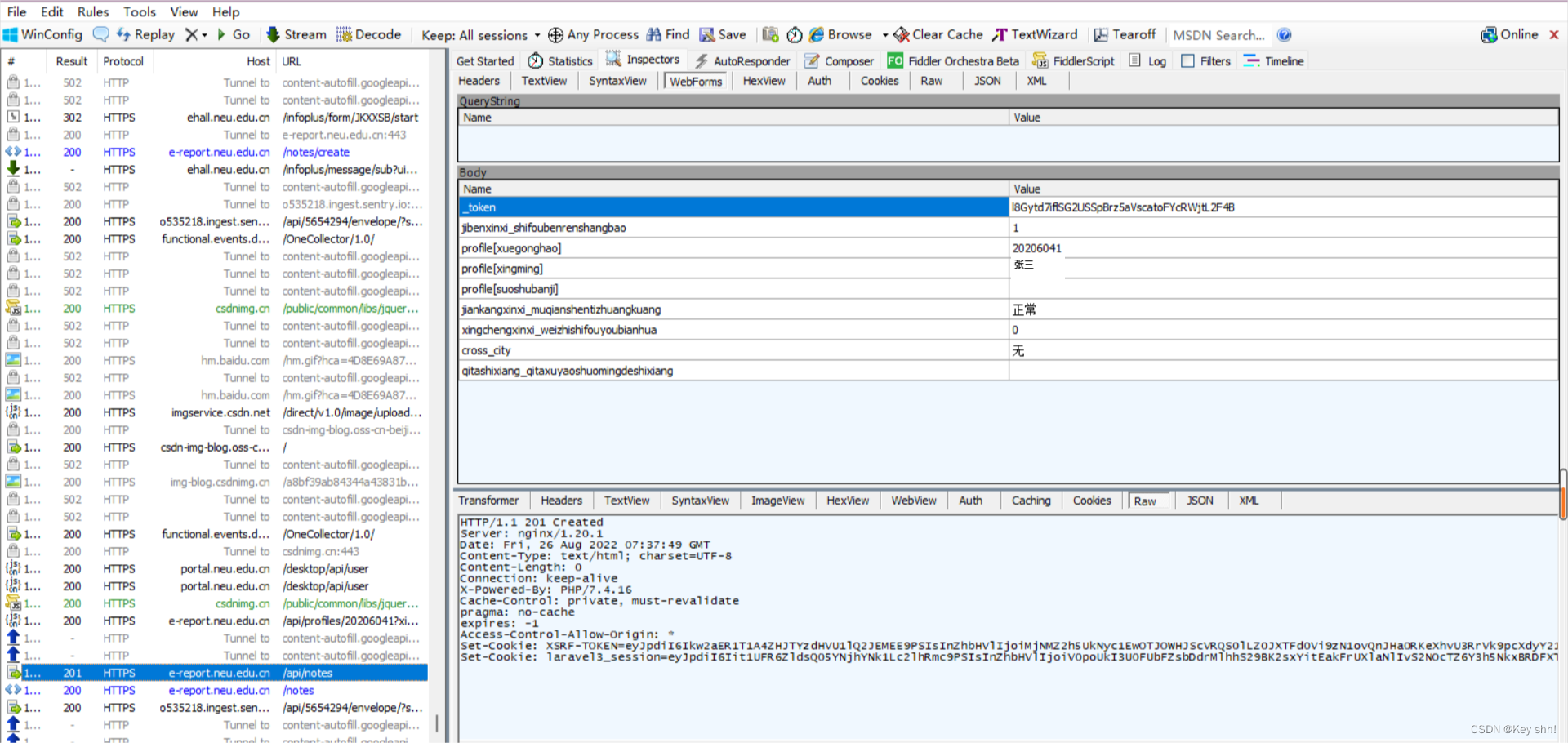Viewport: 1568px width, 743px height.
Task: Select the request HexView inspector tab
Action: 764,81
